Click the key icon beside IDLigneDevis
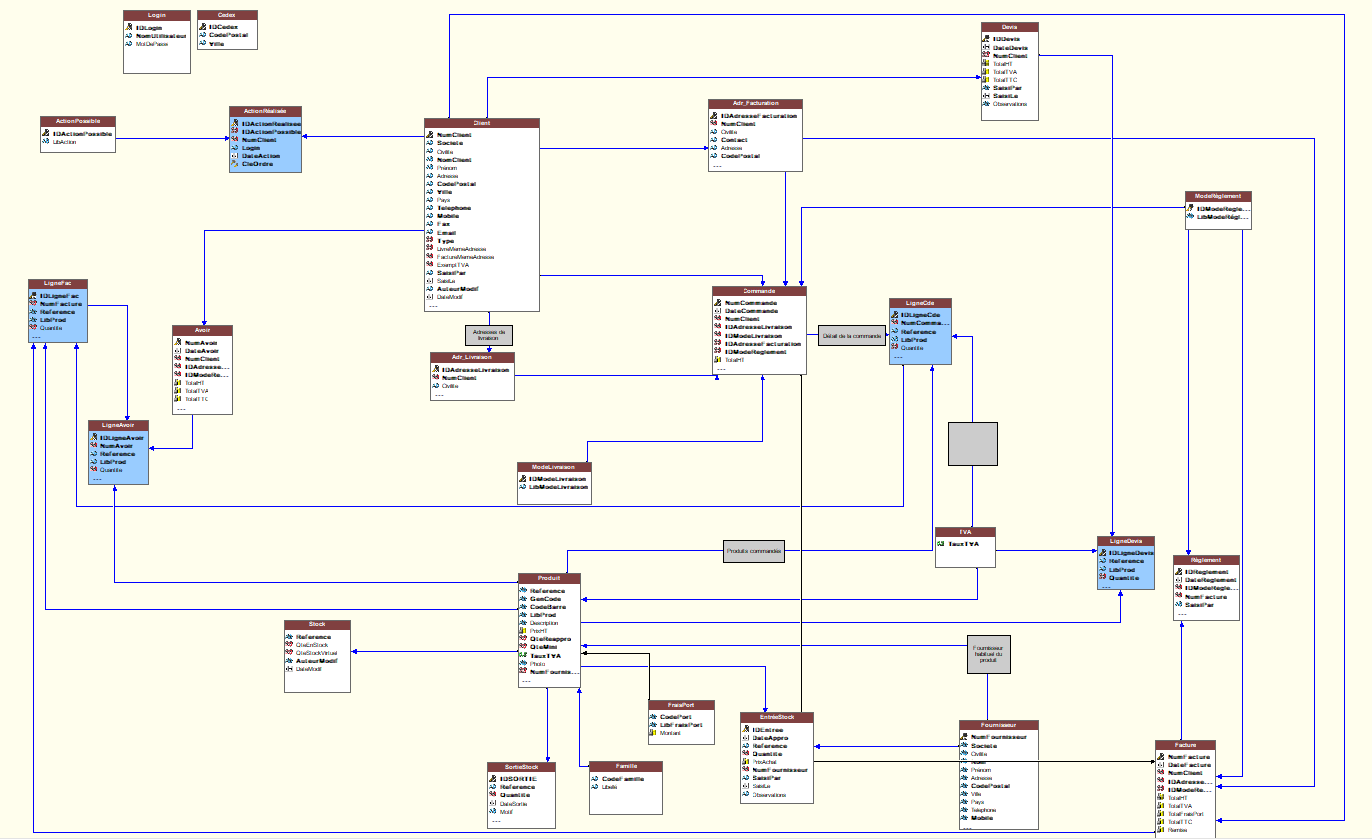1372x839 pixels. [x=1102, y=553]
